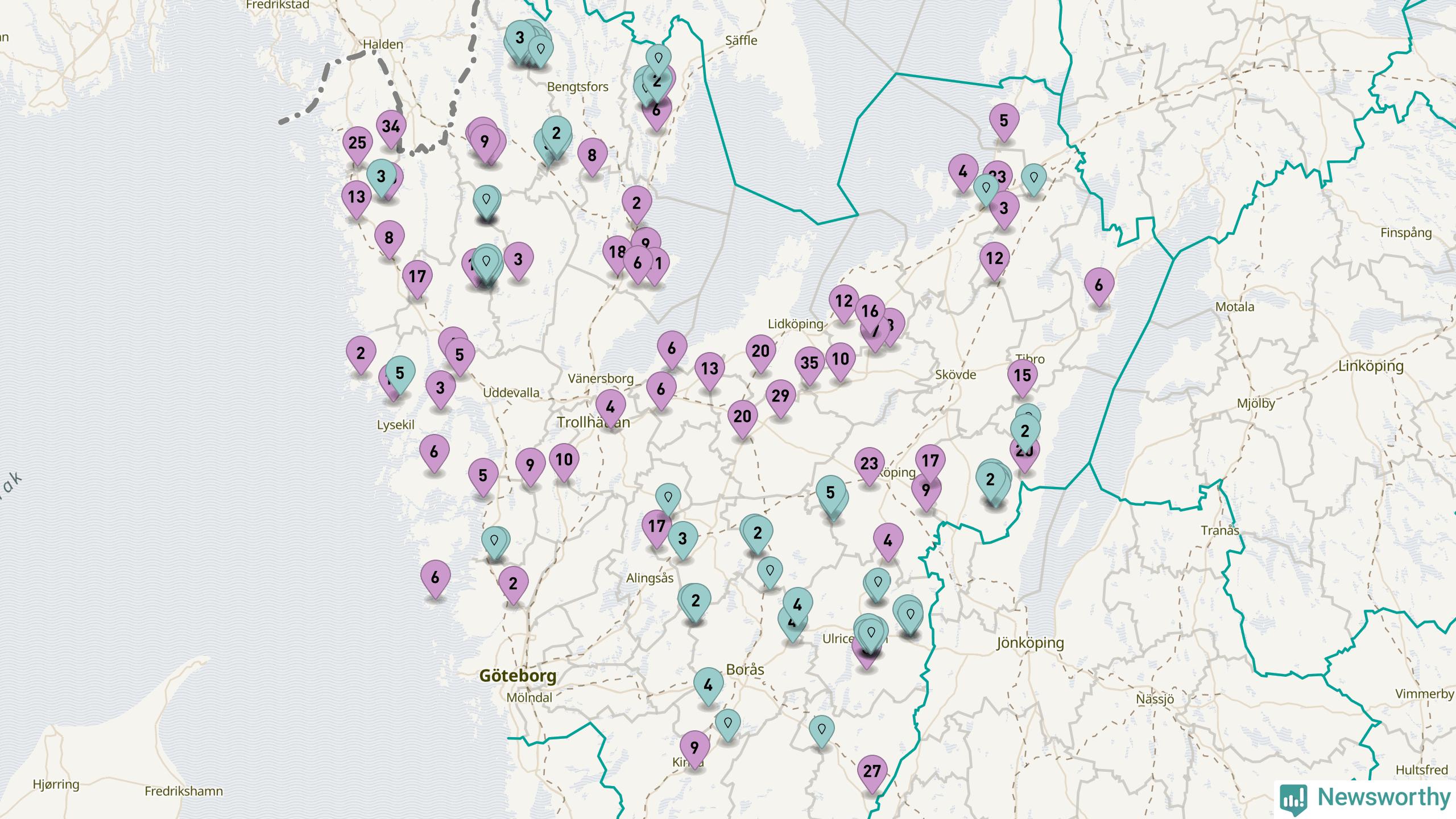The width and height of the screenshot is (1456, 819).
Task: Select the purple 2 marker north of Göteborg
Action: coord(513,584)
